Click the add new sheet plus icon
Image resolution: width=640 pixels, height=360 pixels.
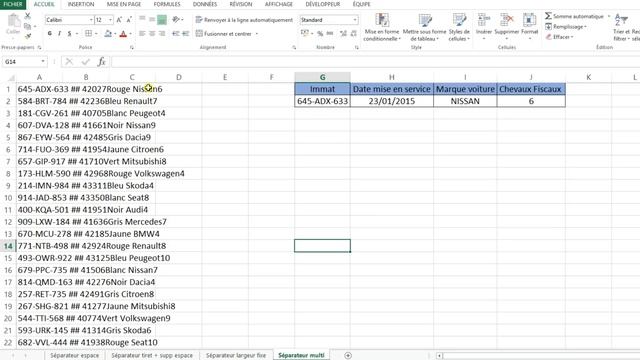pyautogui.click(x=348, y=356)
